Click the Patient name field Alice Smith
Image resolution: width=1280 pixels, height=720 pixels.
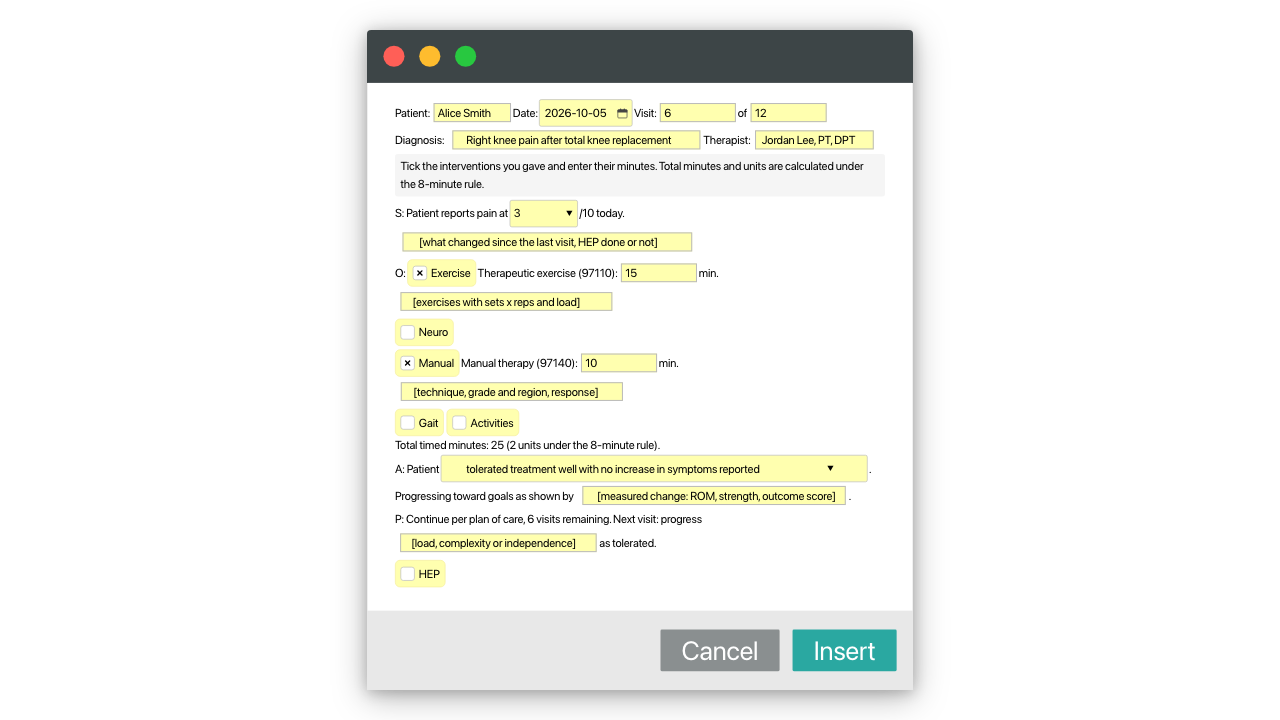point(472,113)
